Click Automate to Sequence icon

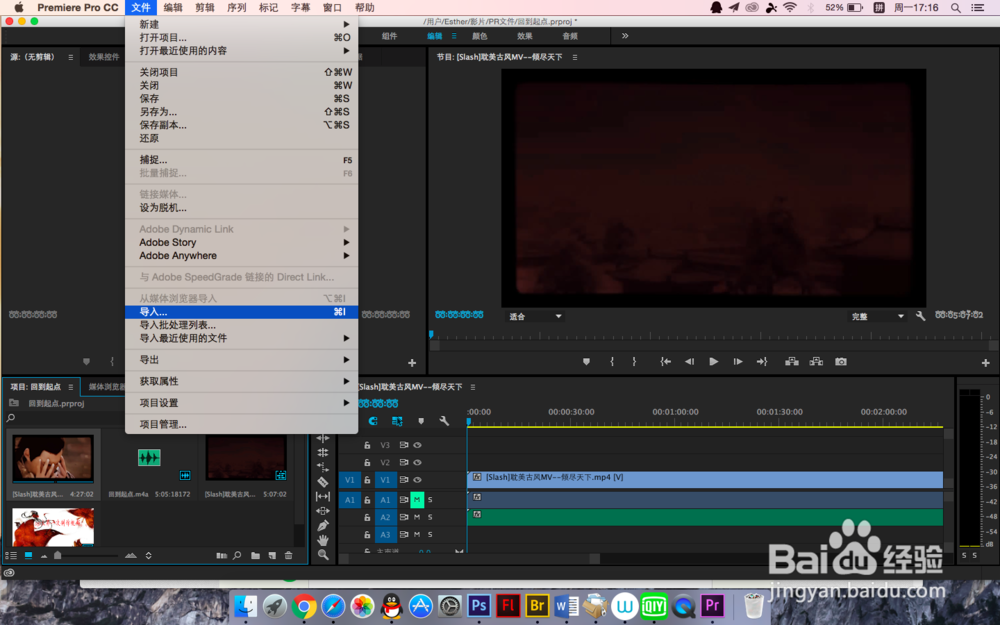pos(221,555)
